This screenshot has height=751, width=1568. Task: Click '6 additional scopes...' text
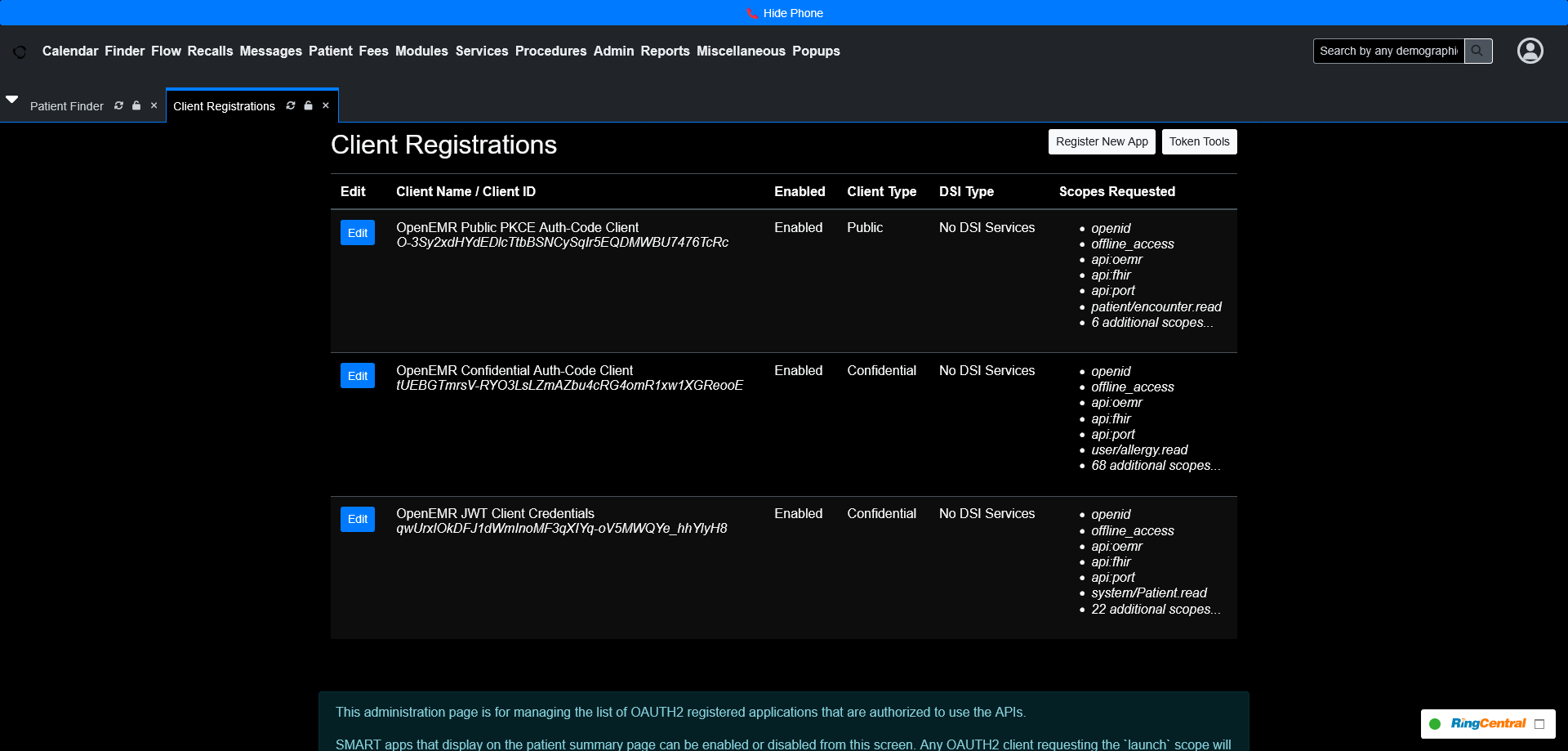pos(1152,323)
